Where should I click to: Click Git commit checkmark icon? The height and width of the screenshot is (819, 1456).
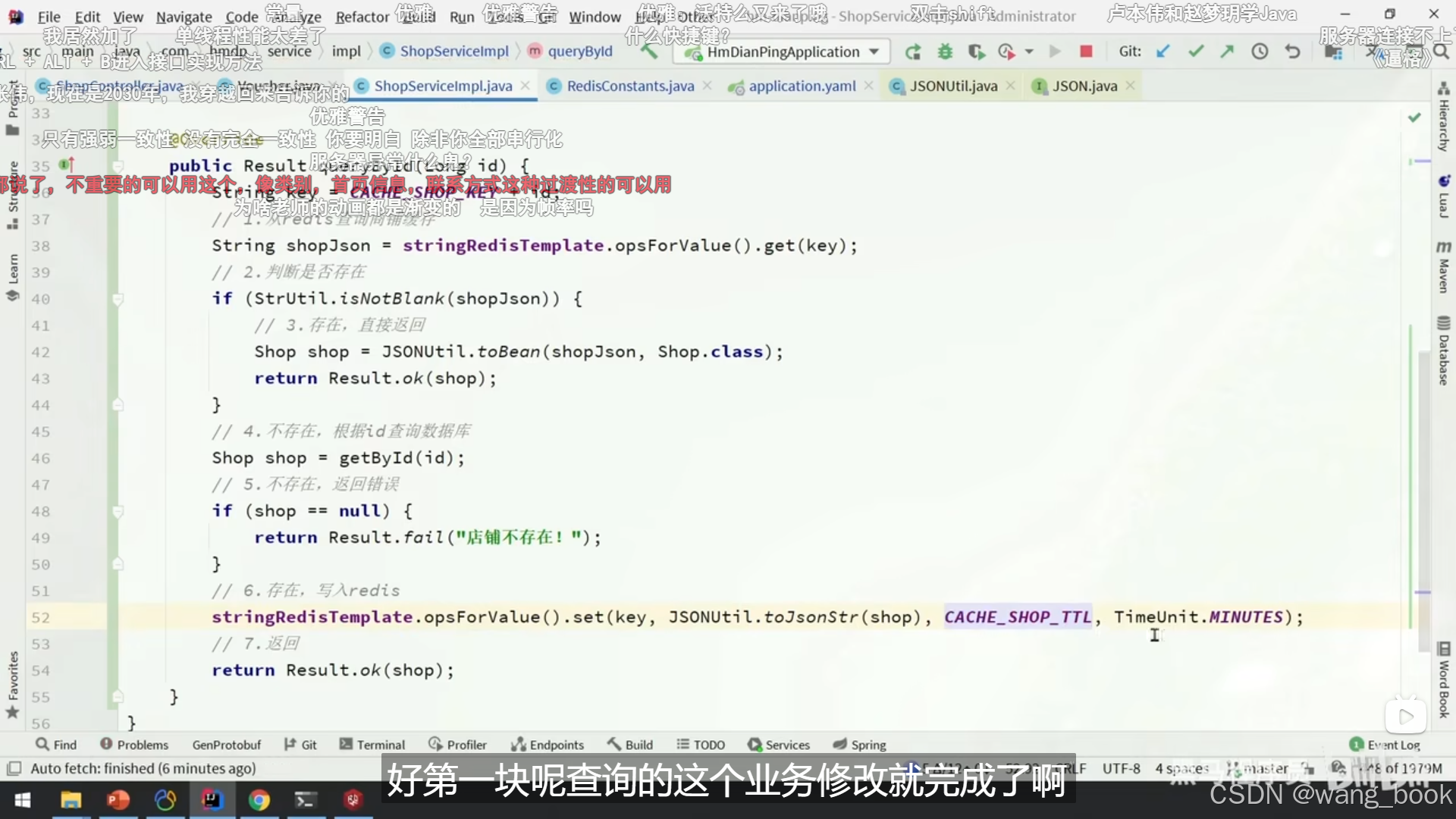point(1196,52)
